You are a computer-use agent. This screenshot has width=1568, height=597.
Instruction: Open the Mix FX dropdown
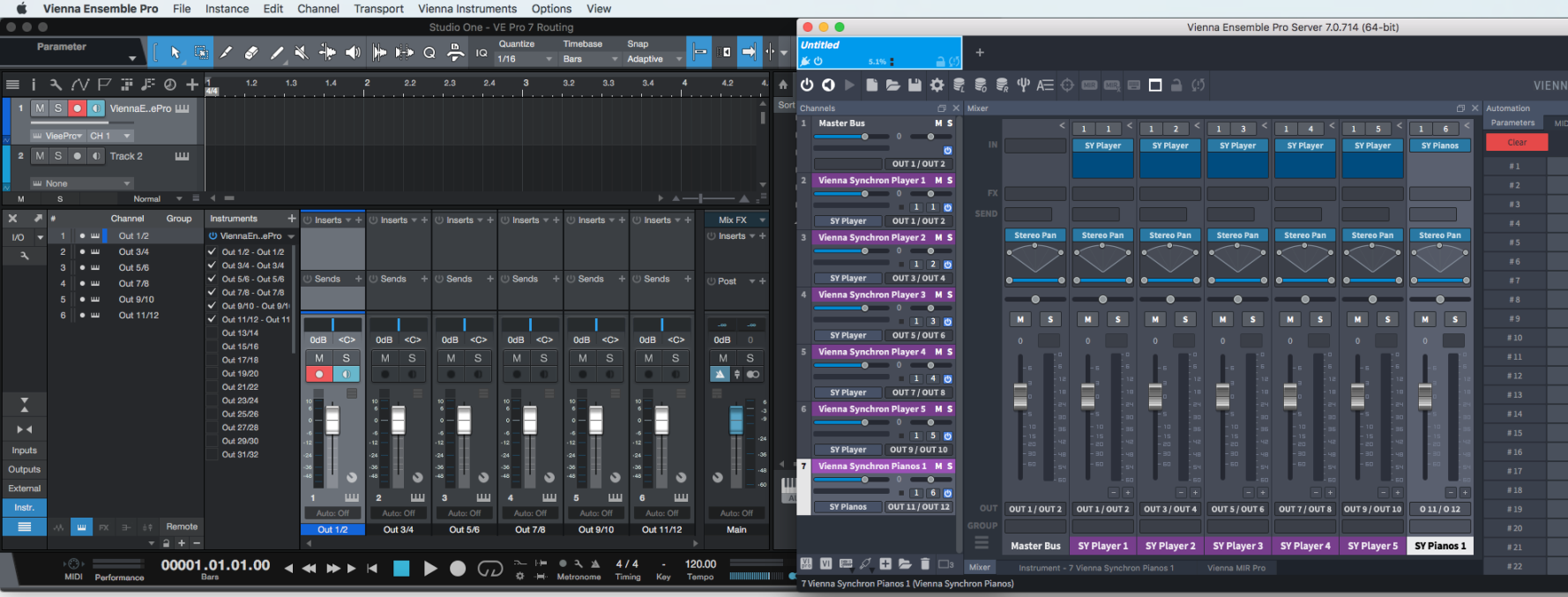[737, 220]
